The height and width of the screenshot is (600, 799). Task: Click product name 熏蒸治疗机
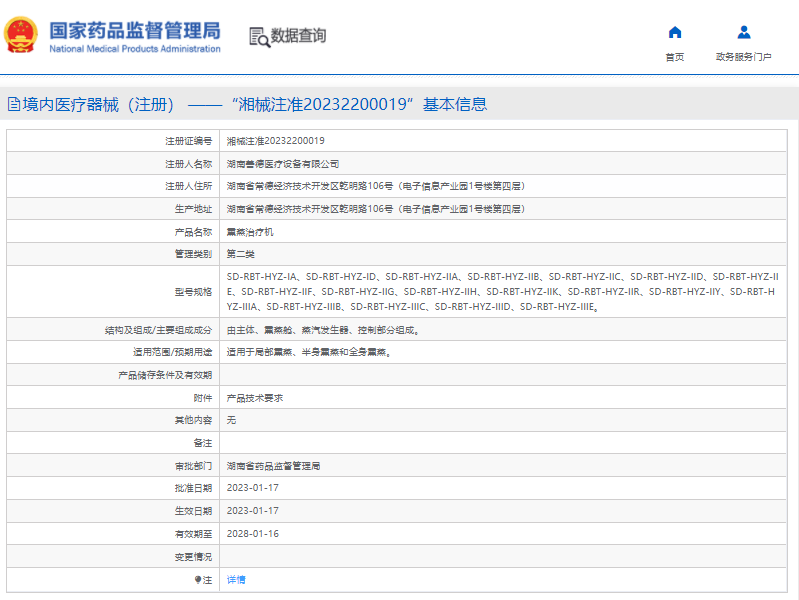pos(250,232)
